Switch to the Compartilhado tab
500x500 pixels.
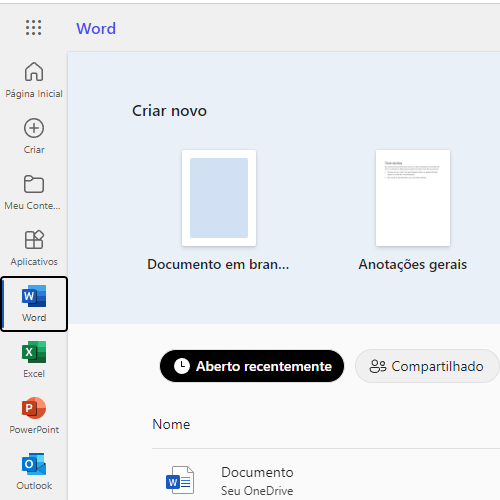tap(427, 366)
